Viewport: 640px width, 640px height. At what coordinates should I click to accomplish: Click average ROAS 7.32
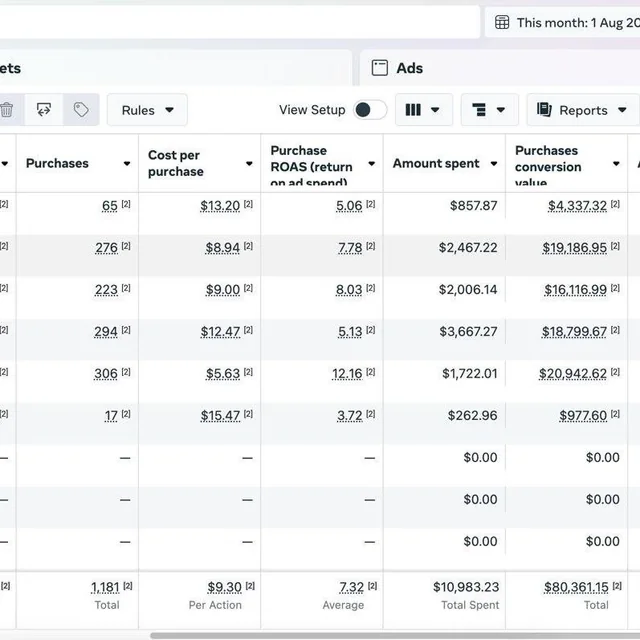[x=351, y=587]
